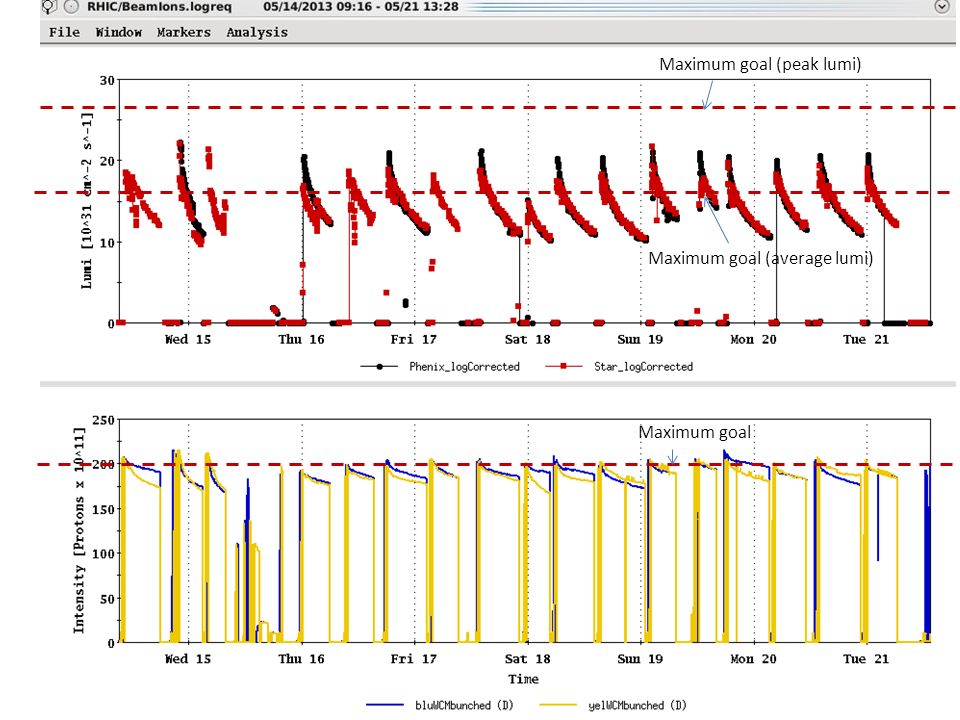The height and width of the screenshot is (720, 960).
Task: Click 'Wed 15' tick on the intensity plot
Action: point(188,659)
